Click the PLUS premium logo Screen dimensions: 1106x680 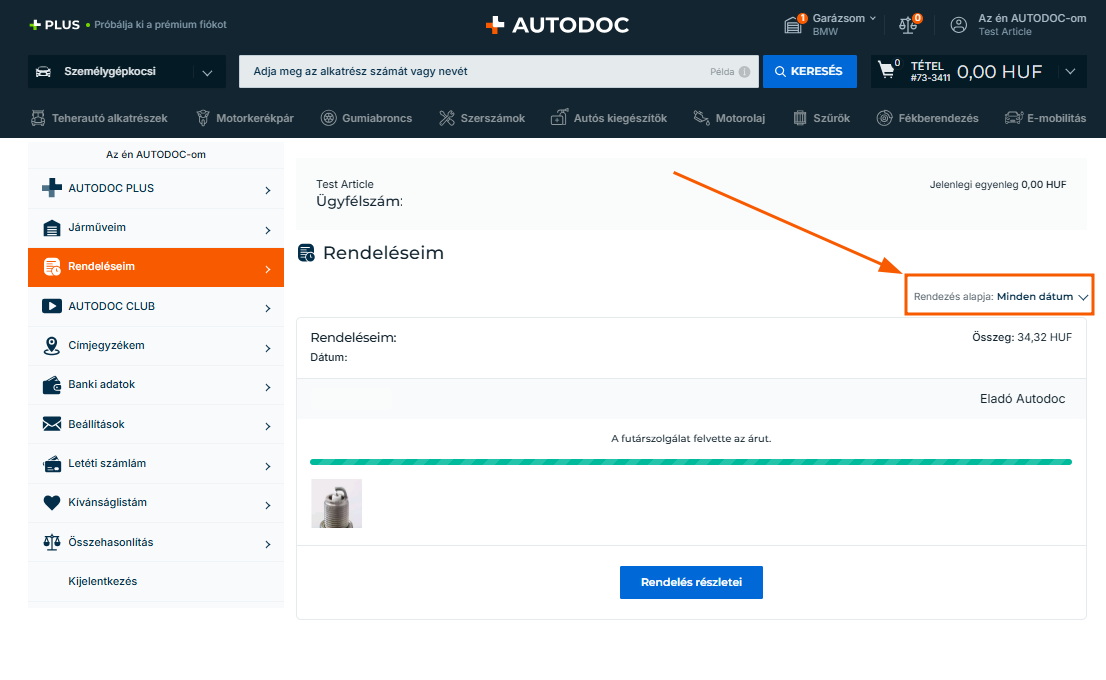tap(54, 25)
